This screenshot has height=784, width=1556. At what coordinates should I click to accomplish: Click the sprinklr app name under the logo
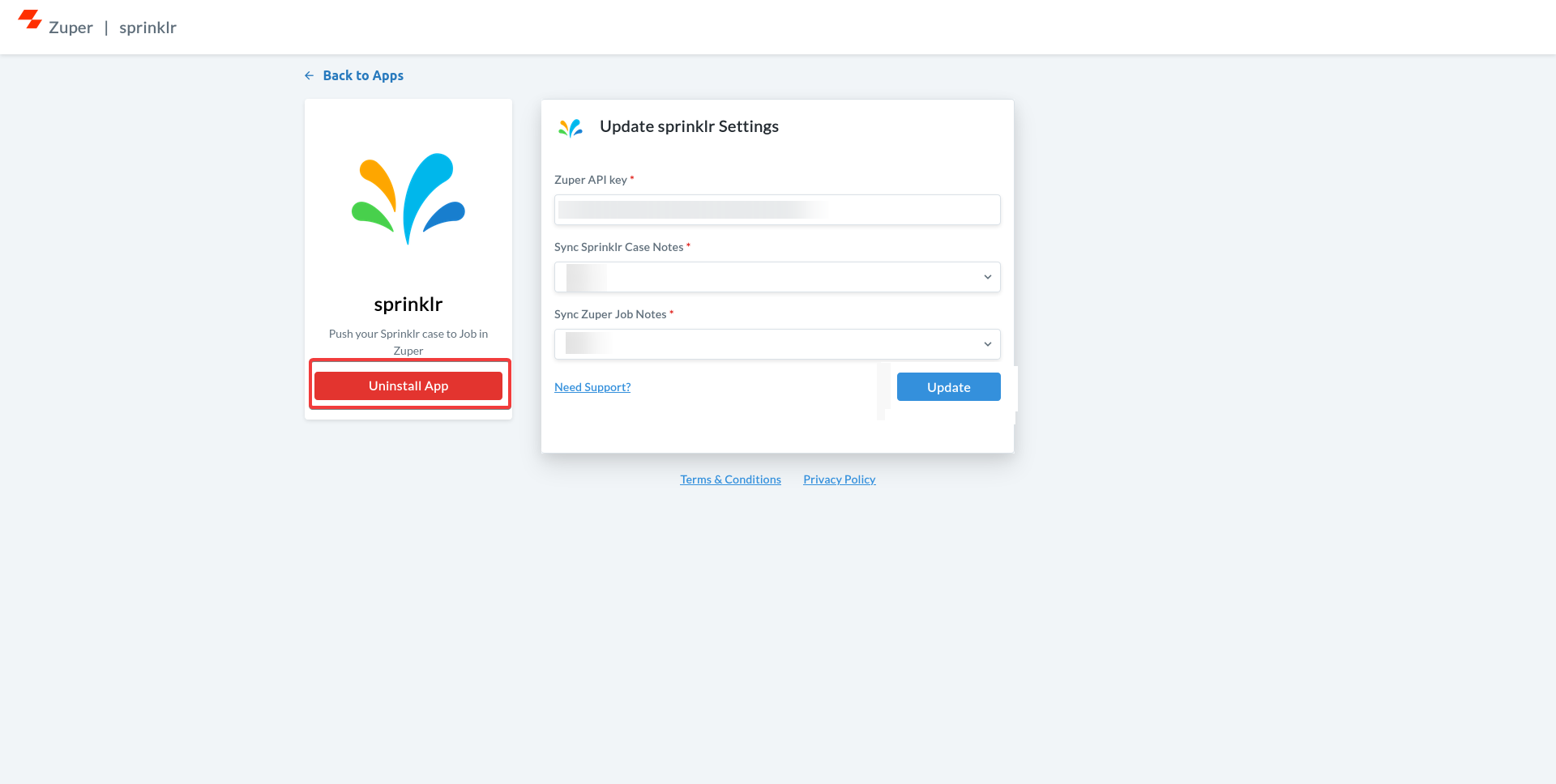pos(408,304)
